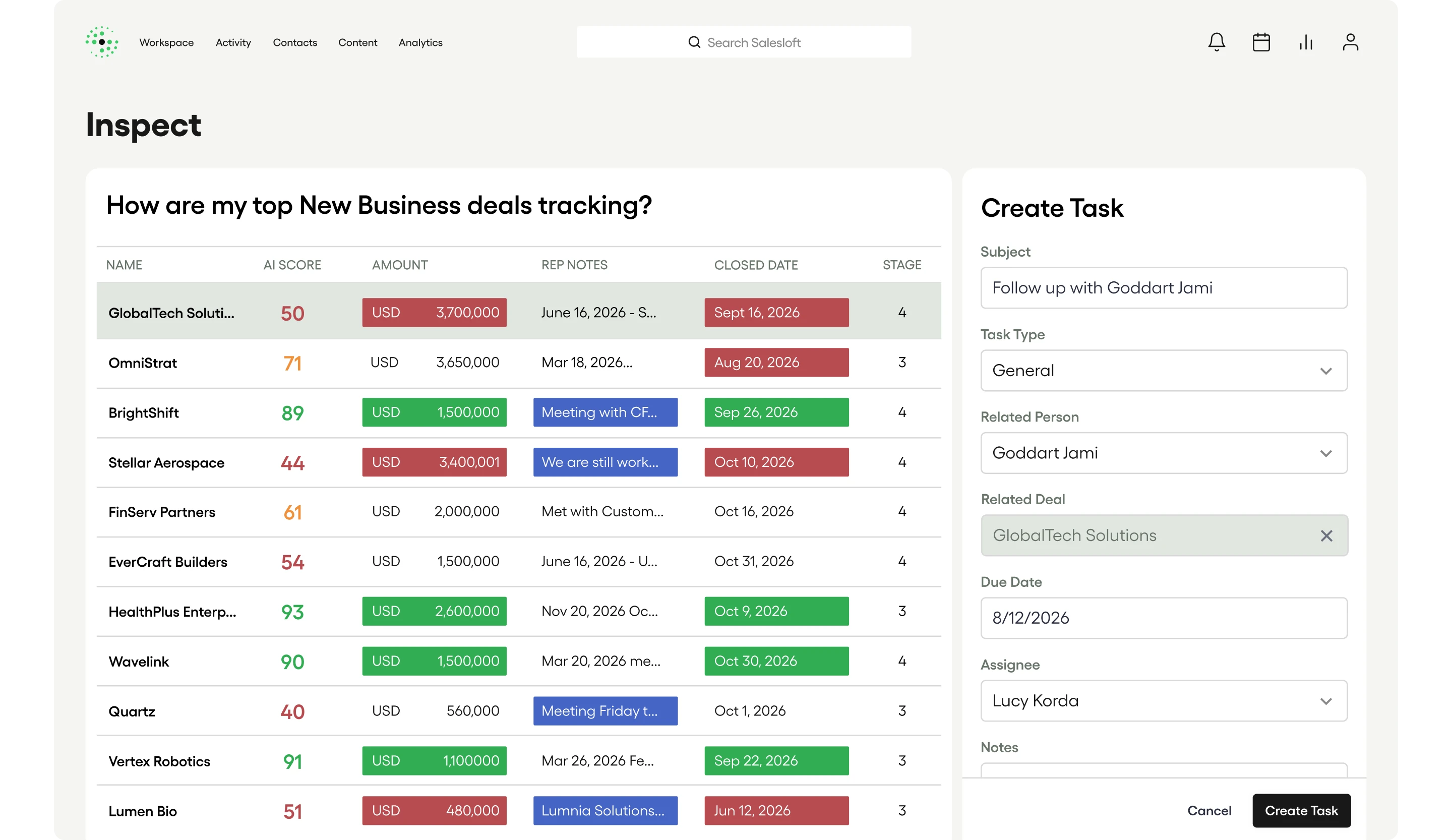Open the Workspace menu

(166, 43)
